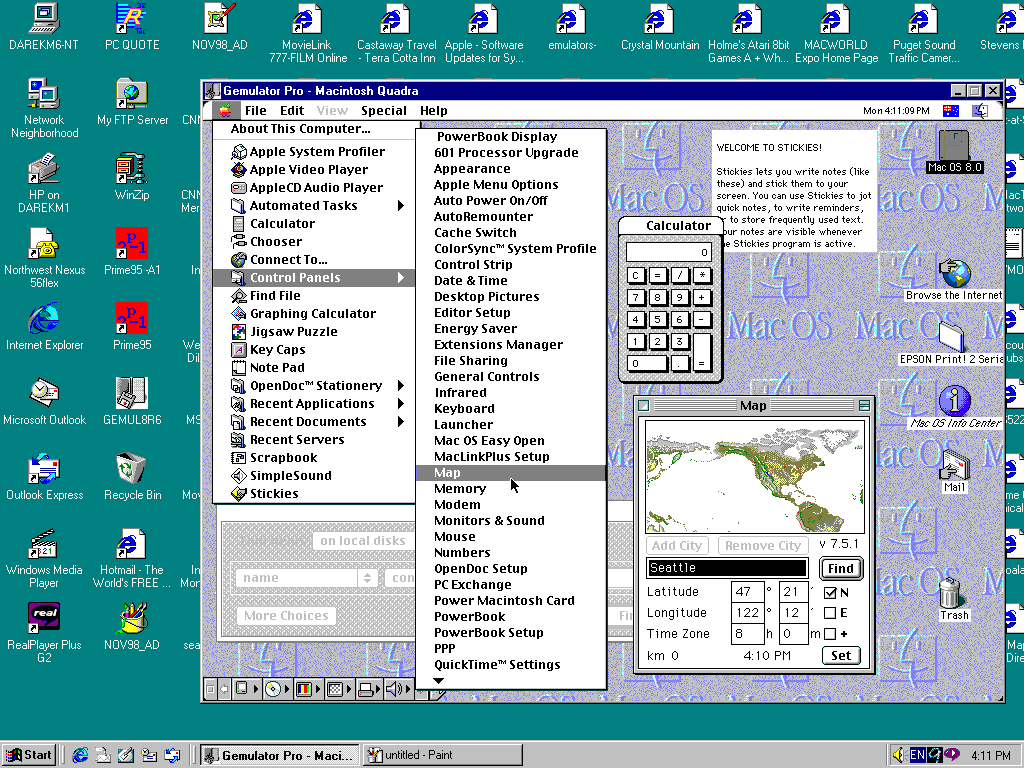Click the Control Panels menu entry
Screen dimensions: 1024x768
[313, 278]
